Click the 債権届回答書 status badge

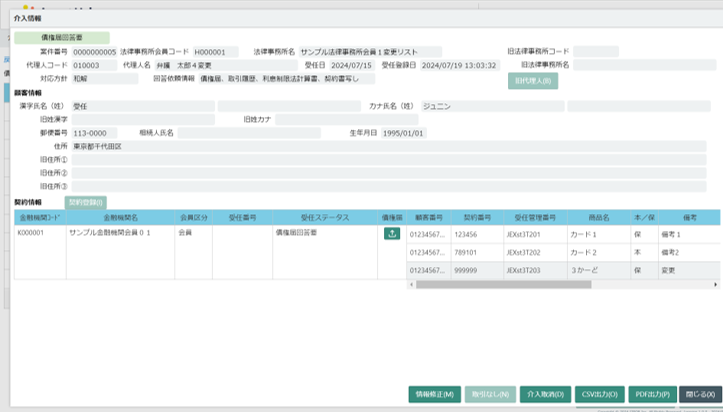(x=62, y=37)
